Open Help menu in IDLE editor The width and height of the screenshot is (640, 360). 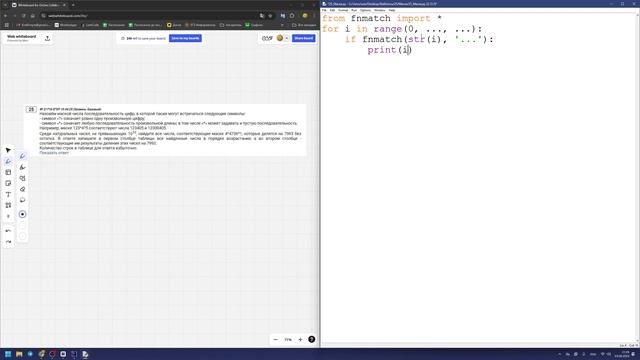[x=391, y=10]
